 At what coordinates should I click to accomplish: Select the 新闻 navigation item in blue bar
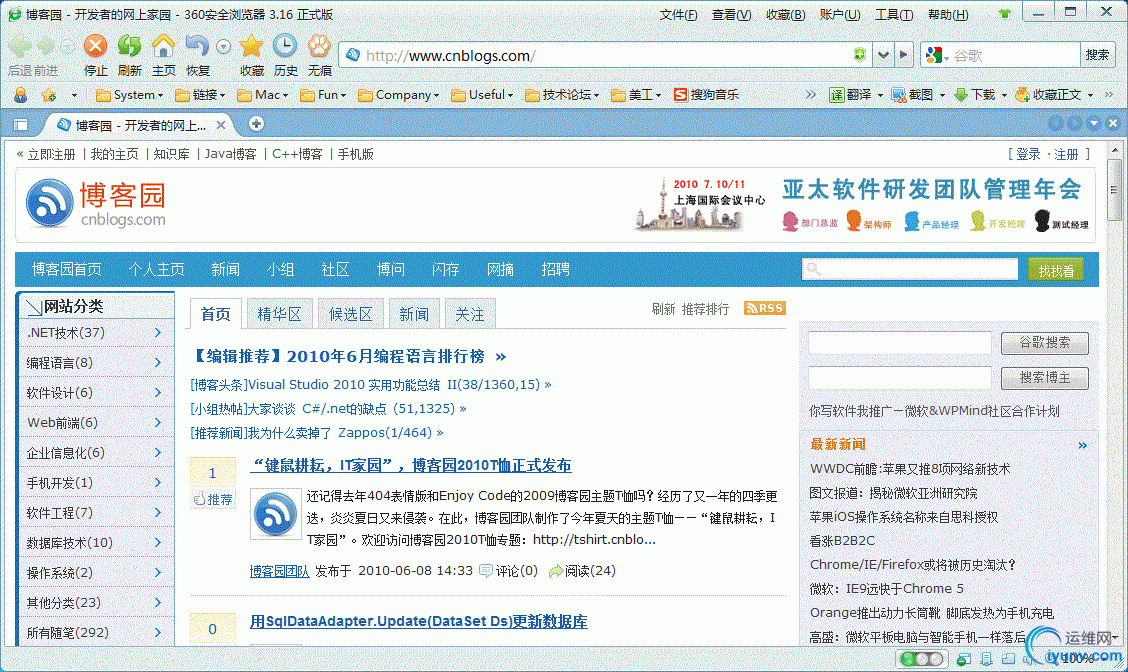click(x=225, y=269)
